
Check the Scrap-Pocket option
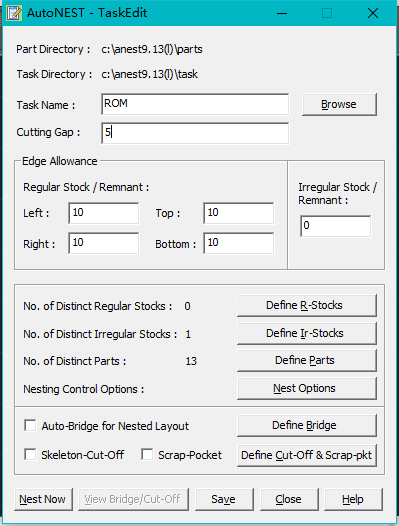(147, 455)
